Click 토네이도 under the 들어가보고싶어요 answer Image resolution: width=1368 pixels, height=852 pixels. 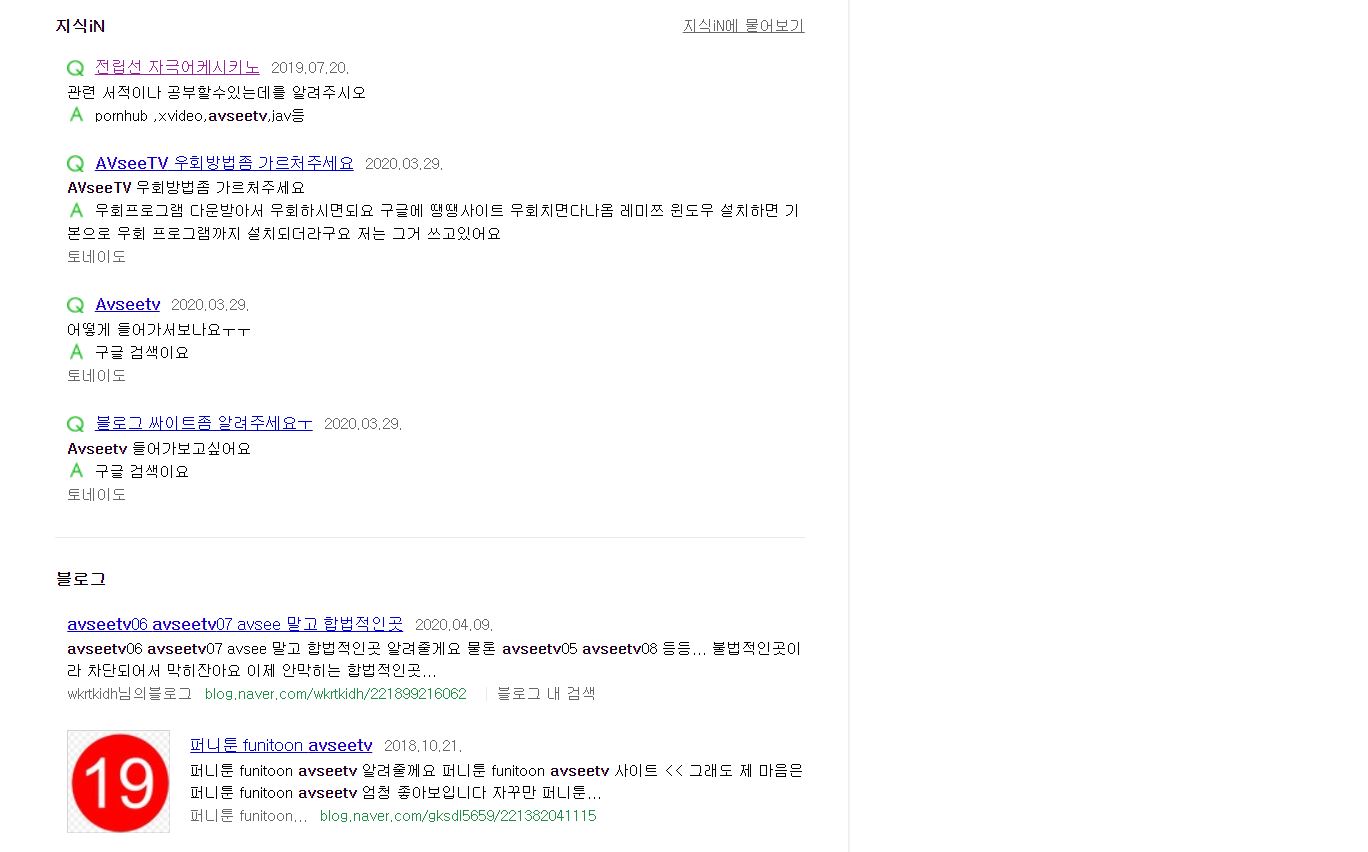[x=97, y=495]
